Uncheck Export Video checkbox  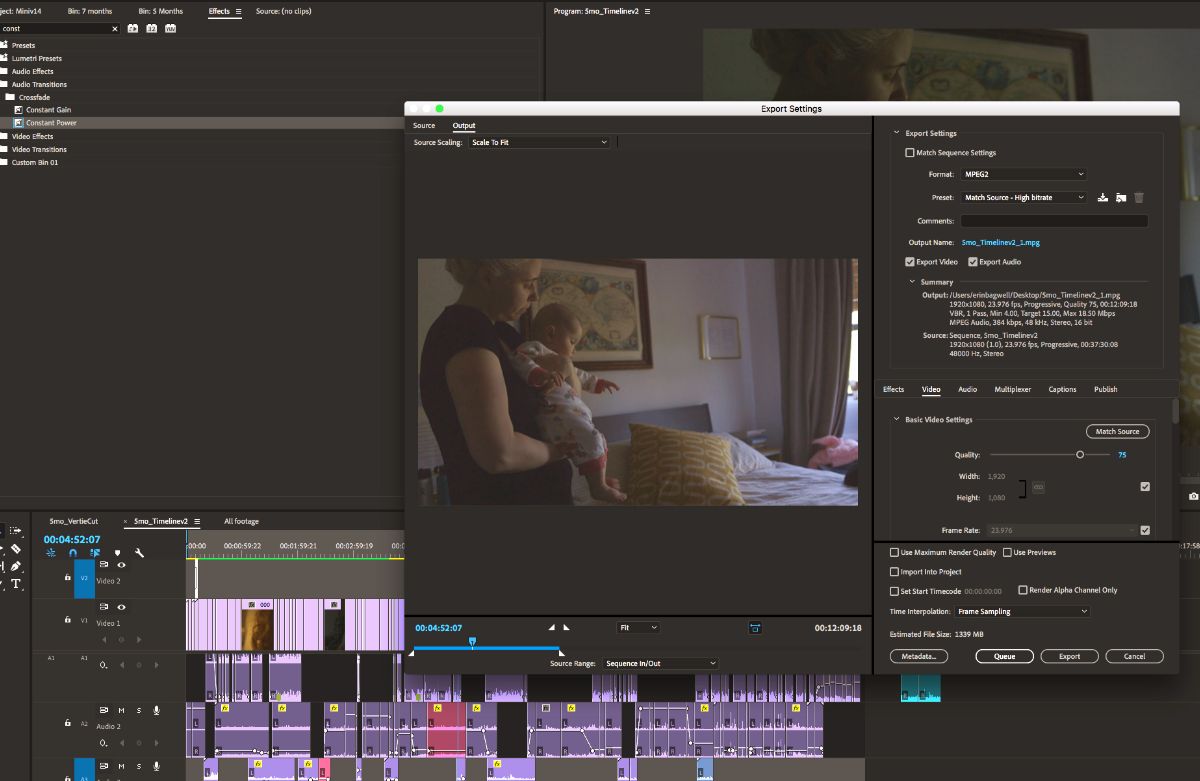[909, 262]
